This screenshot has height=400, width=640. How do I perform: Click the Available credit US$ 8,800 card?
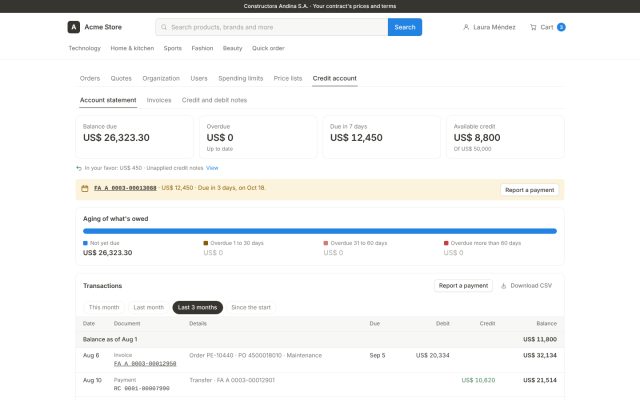pyautogui.click(x=505, y=137)
